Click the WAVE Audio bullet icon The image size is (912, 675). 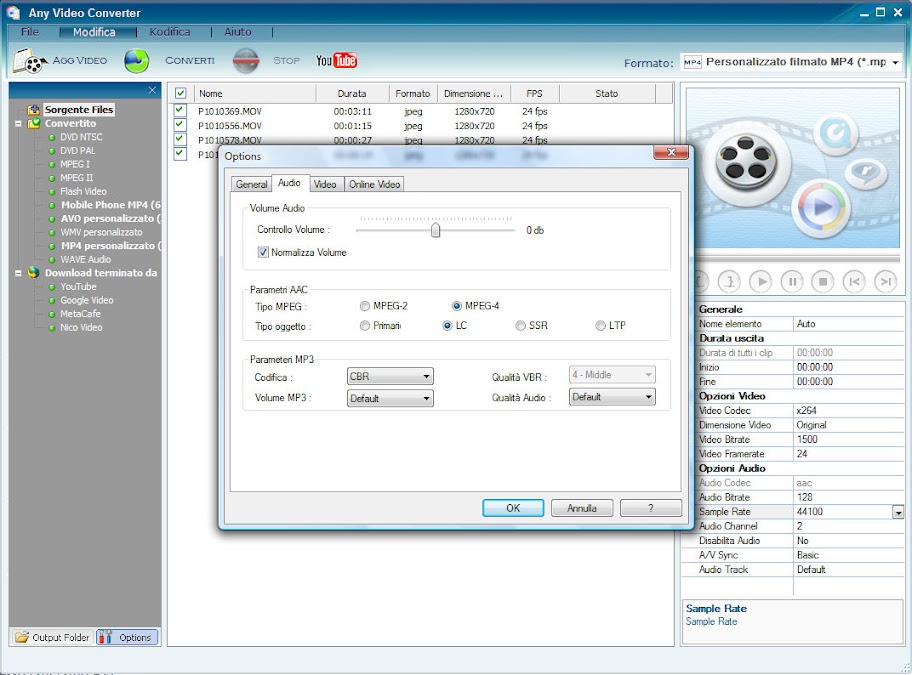click(x=52, y=259)
